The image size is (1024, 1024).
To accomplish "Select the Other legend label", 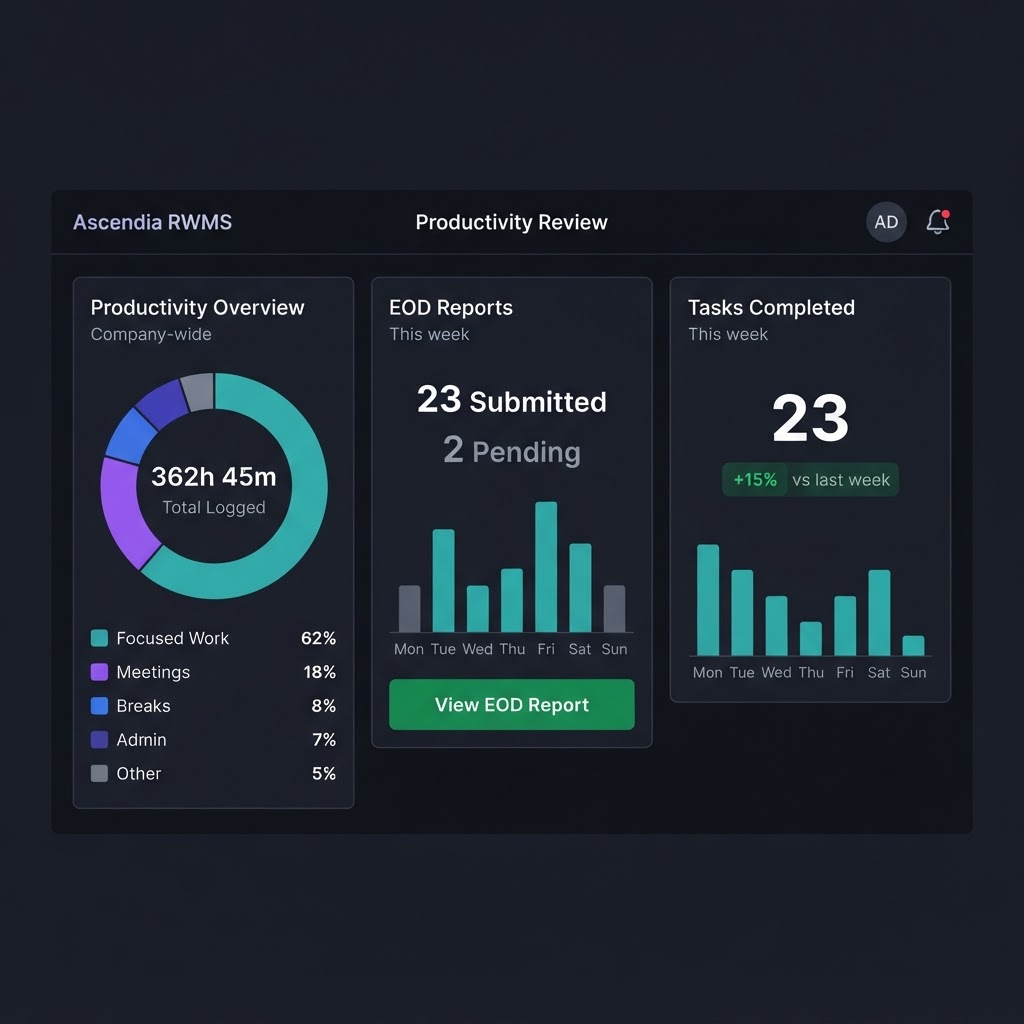I will coord(138,774).
